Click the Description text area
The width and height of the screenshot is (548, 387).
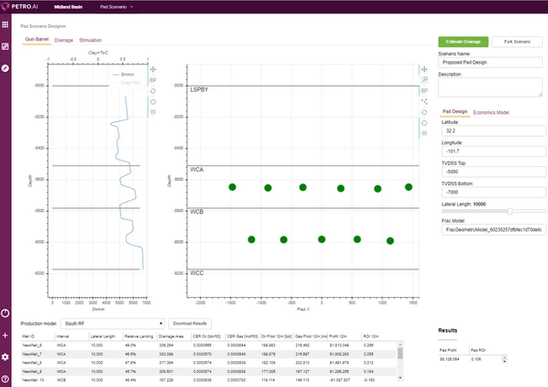tap(490, 87)
